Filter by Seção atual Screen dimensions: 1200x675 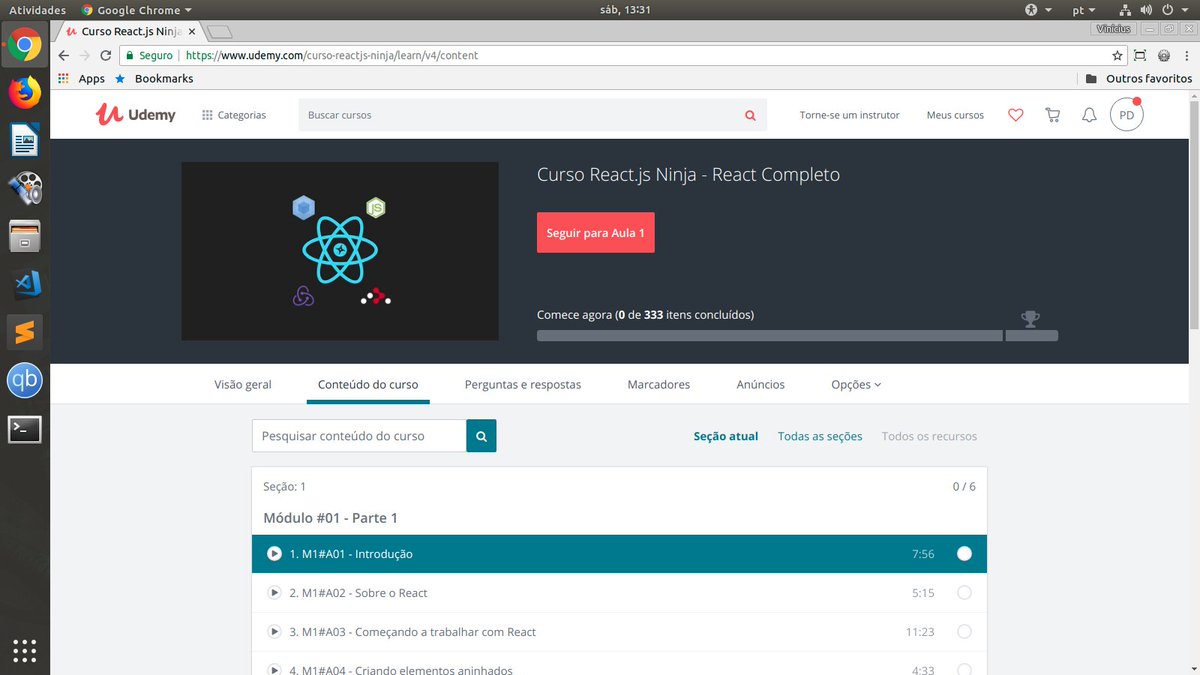click(726, 436)
